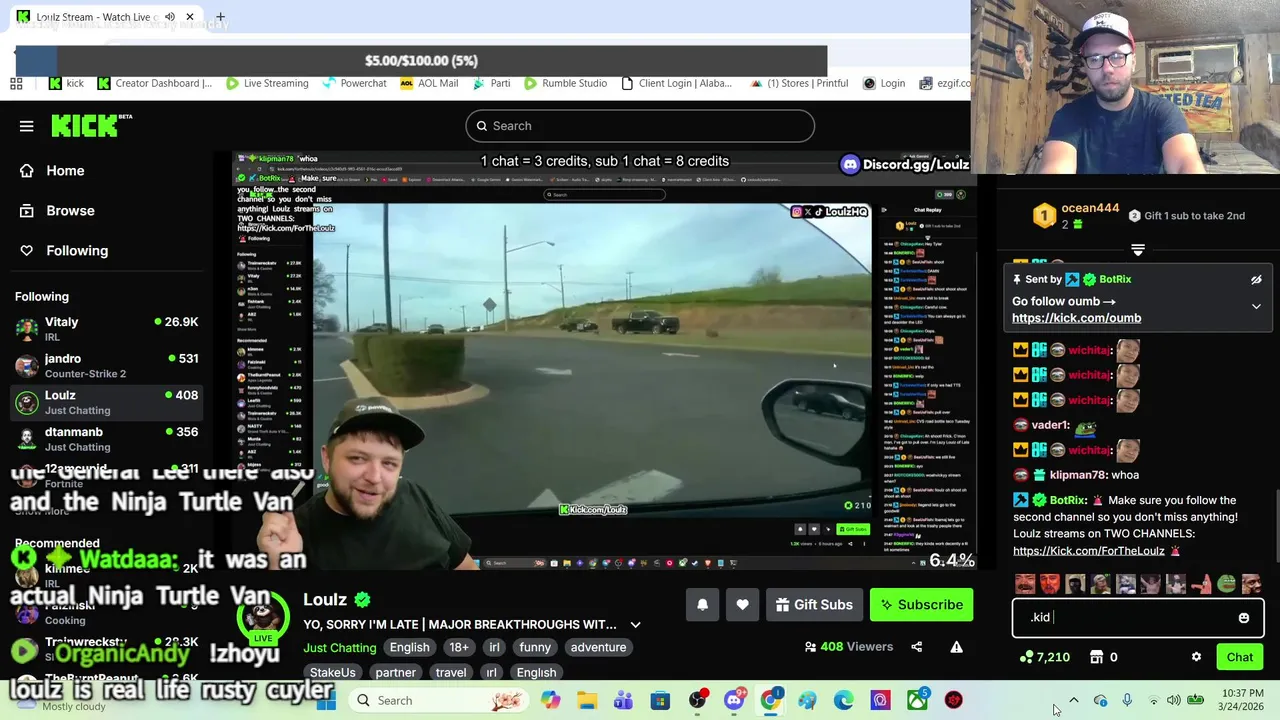Select the partner tag
Screen dimensions: 1280x720
click(x=395, y=673)
